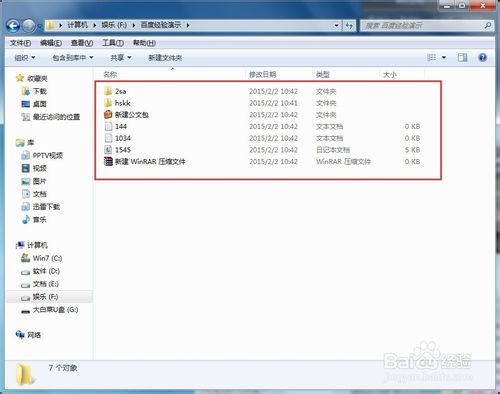500x394 pixels.
Task: Click the Back navigation arrow
Action: click(x=13, y=26)
